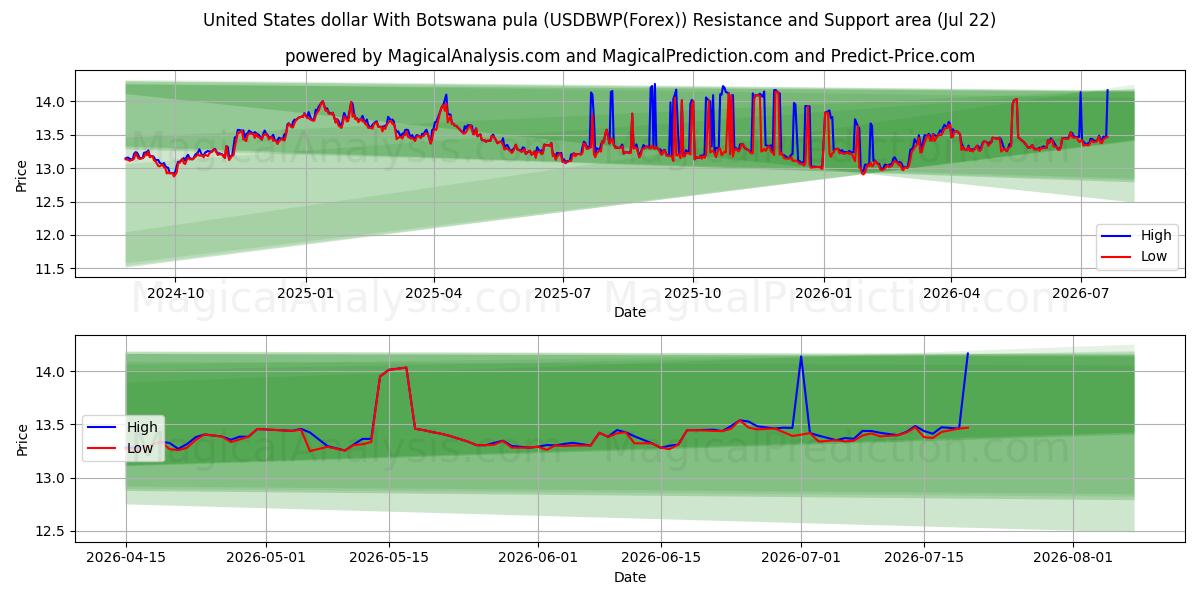Click the bottom chart's 'Date' axis label
The width and height of the screenshot is (1200, 600).
(x=630, y=577)
